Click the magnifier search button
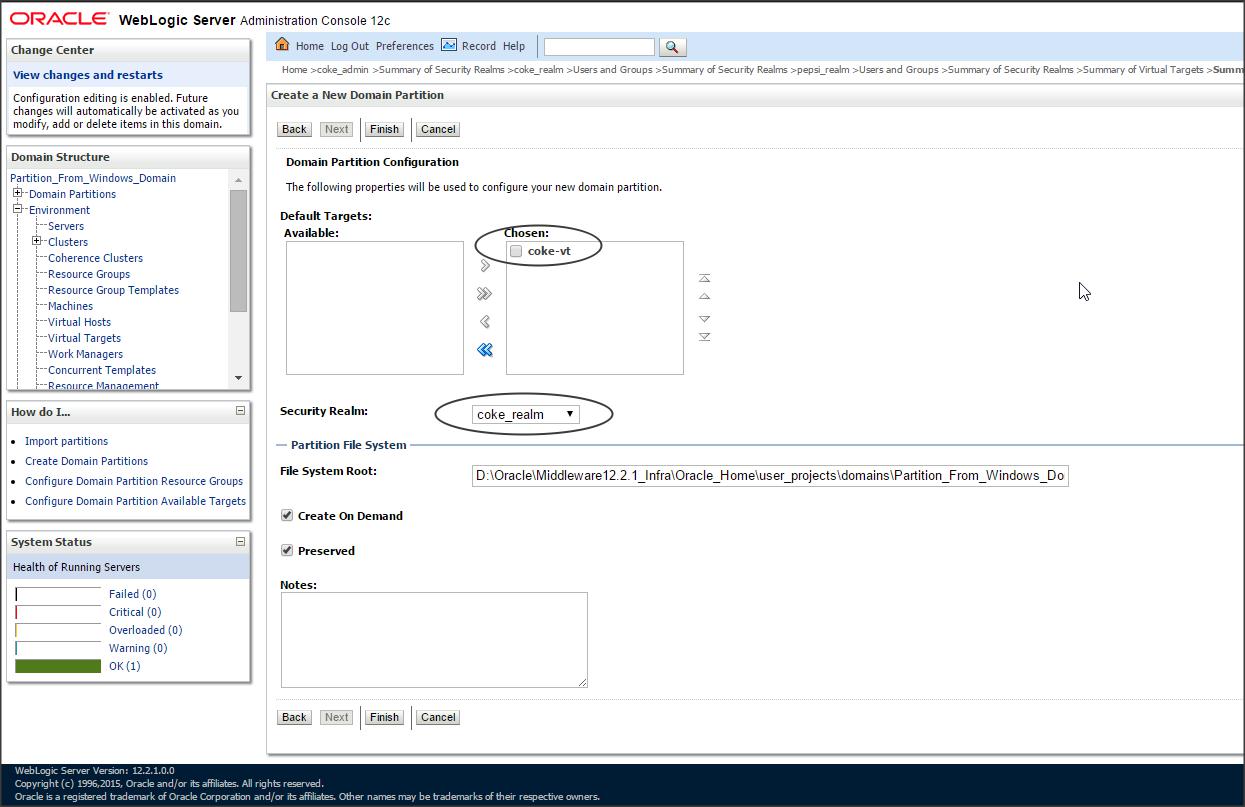 pyautogui.click(x=672, y=47)
